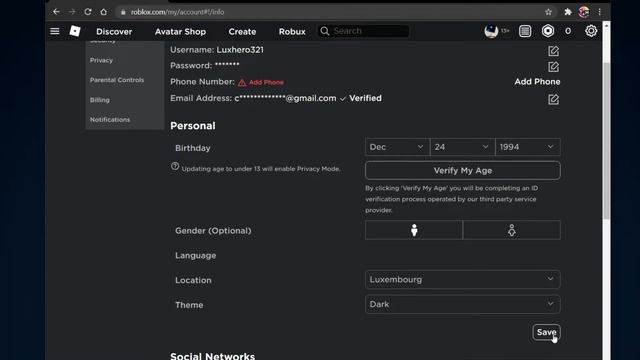Edit the email address with pencil icon
The height and width of the screenshot is (360, 640).
tap(553, 99)
